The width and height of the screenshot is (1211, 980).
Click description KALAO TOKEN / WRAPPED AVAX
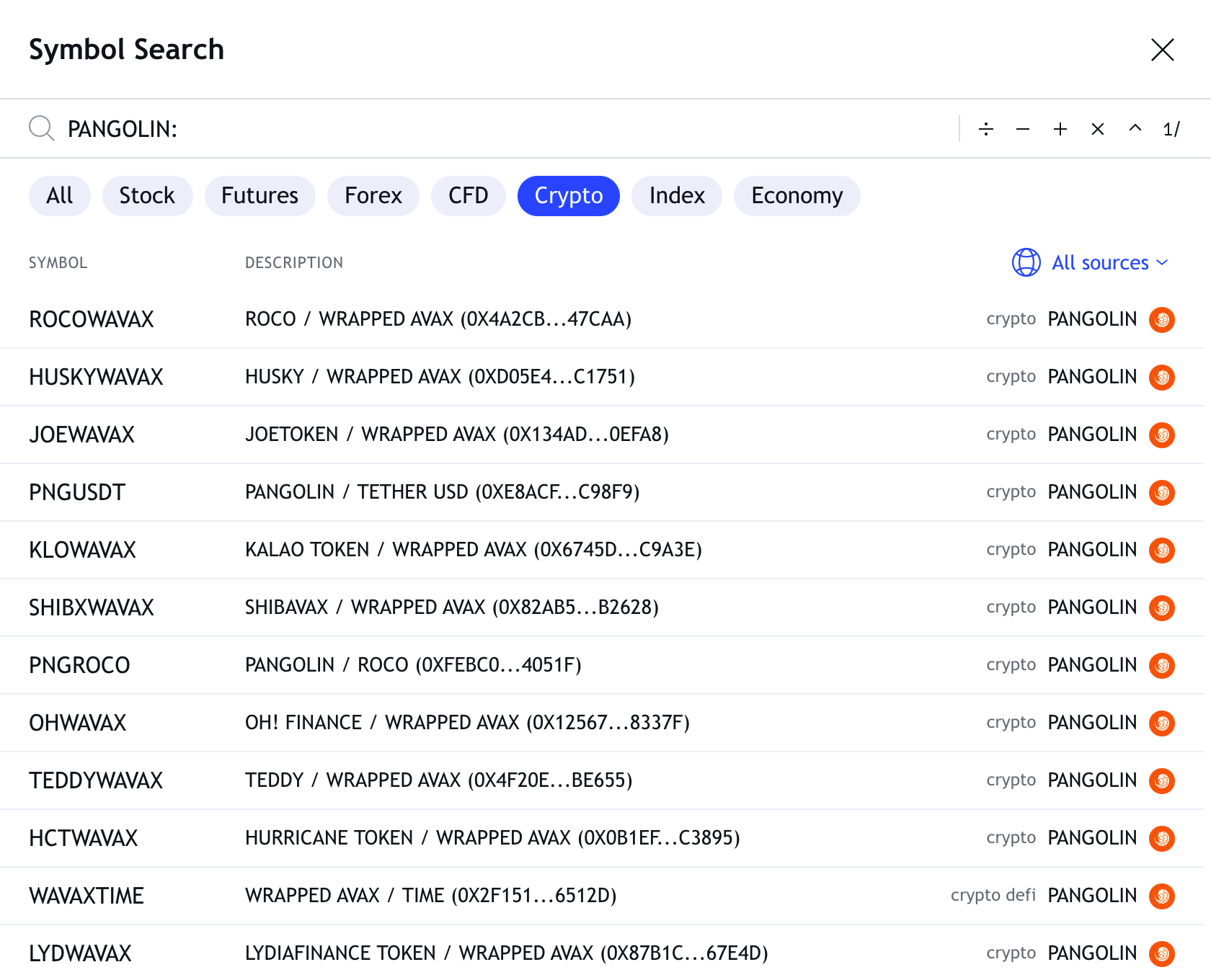click(x=474, y=550)
